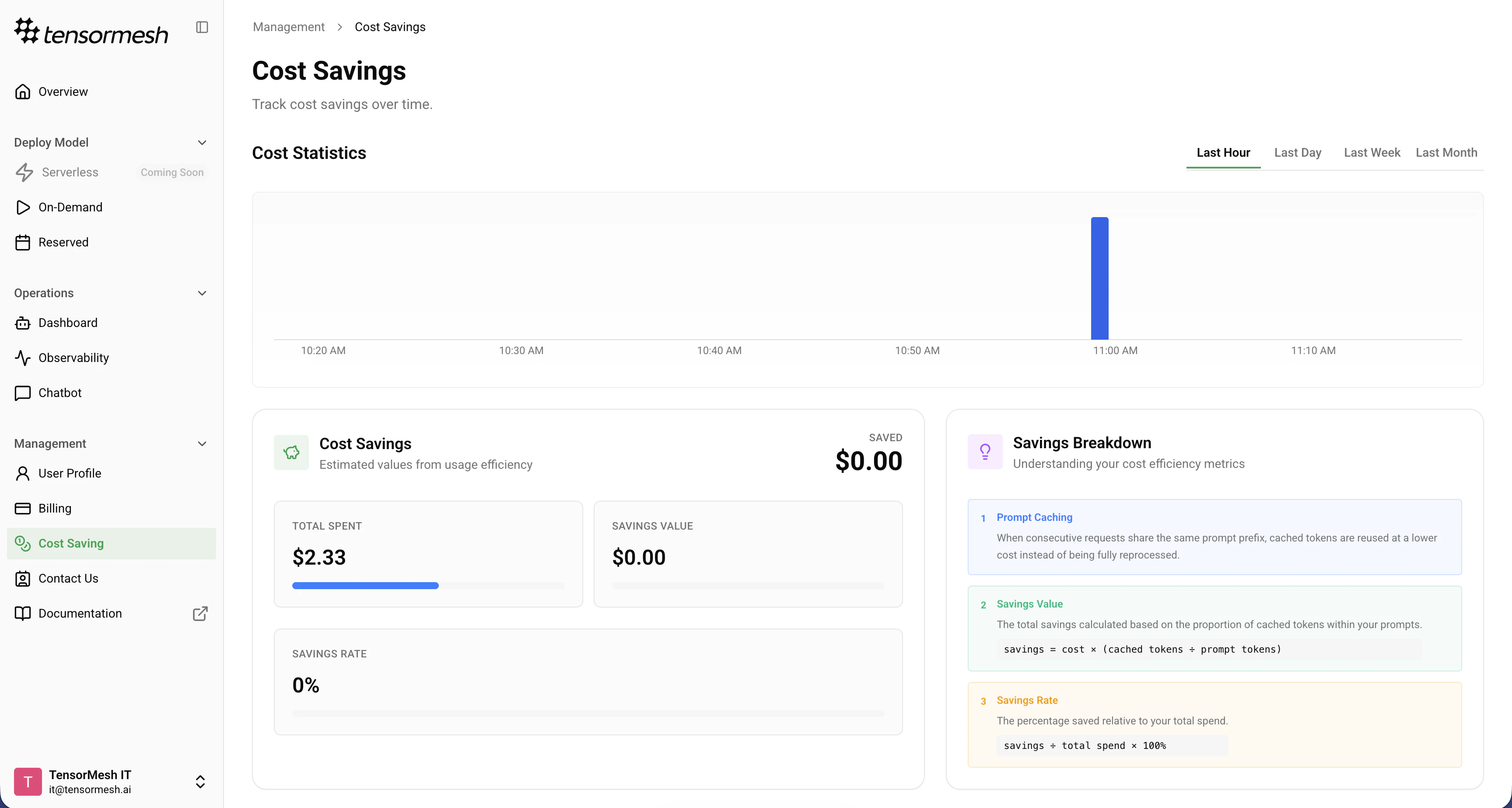The width and height of the screenshot is (1512, 808).
Task: Click the piggy bank Cost Savings icon
Action: tap(291, 453)
